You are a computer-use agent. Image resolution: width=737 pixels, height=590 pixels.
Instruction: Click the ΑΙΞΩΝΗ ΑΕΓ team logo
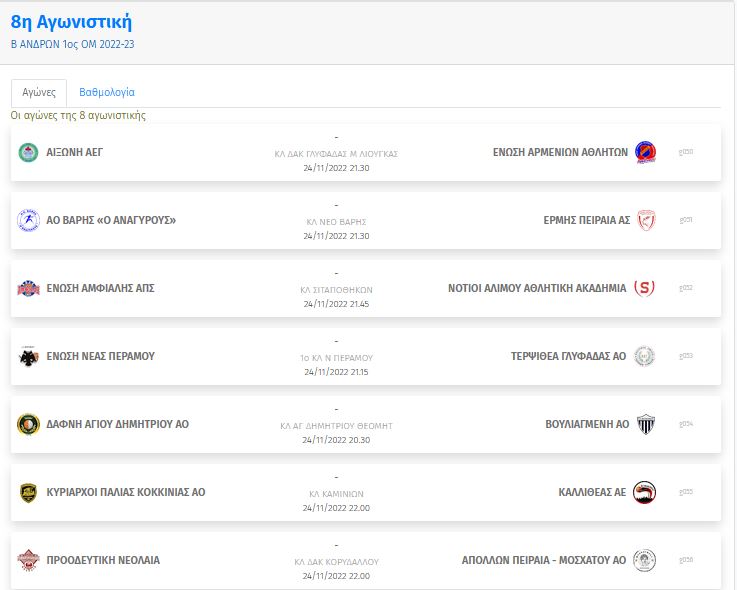(28, 152)
